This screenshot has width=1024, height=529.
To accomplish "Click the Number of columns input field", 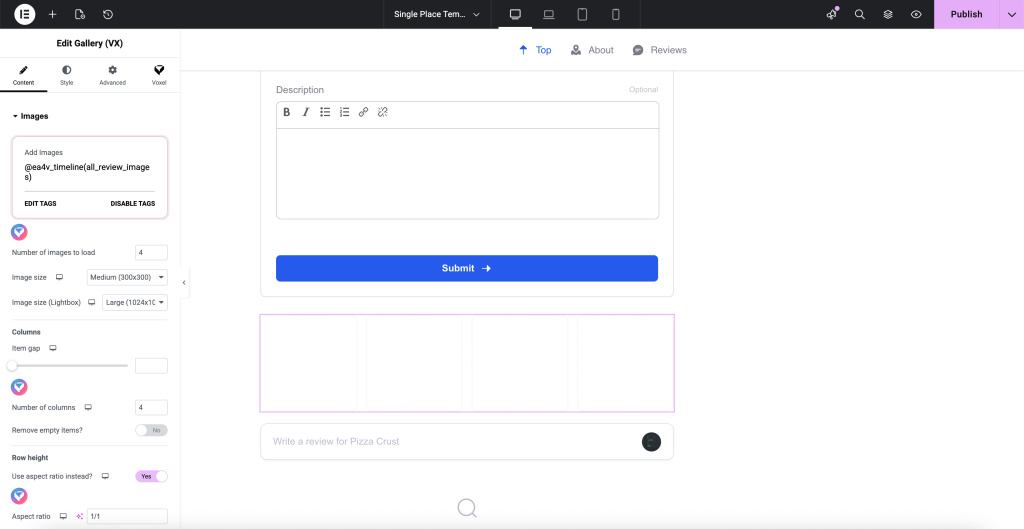I will point(151,408).
